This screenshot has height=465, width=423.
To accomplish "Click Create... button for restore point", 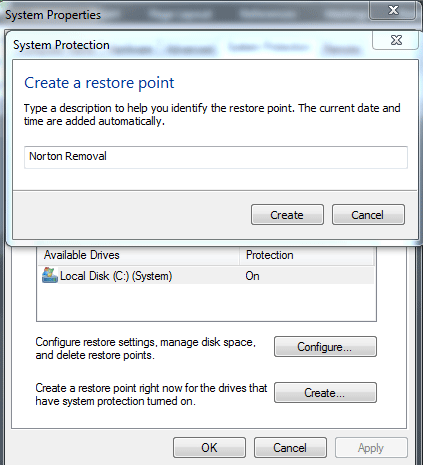I will (x=325, y=393).
